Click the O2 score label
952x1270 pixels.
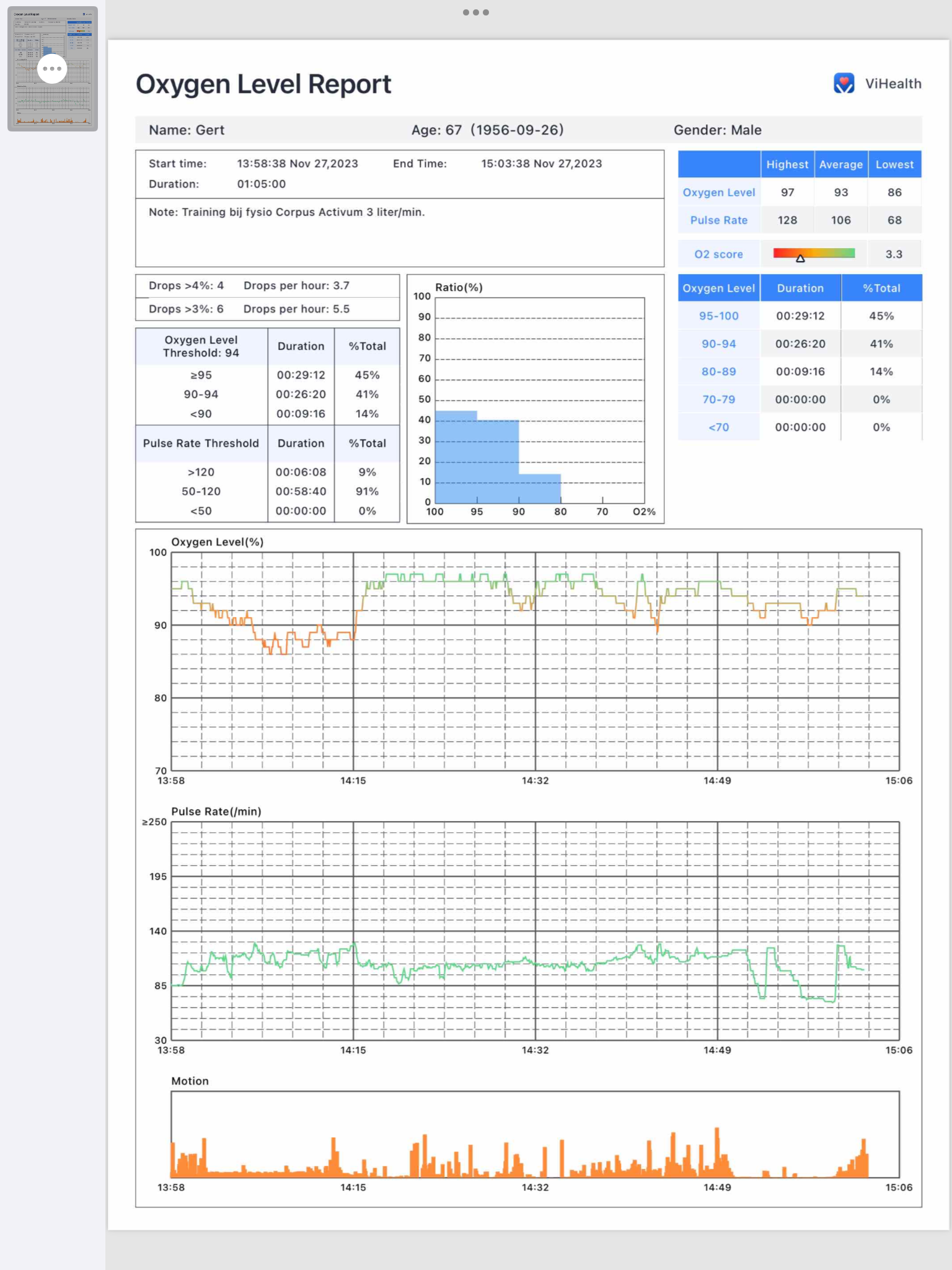pos(718,254)
